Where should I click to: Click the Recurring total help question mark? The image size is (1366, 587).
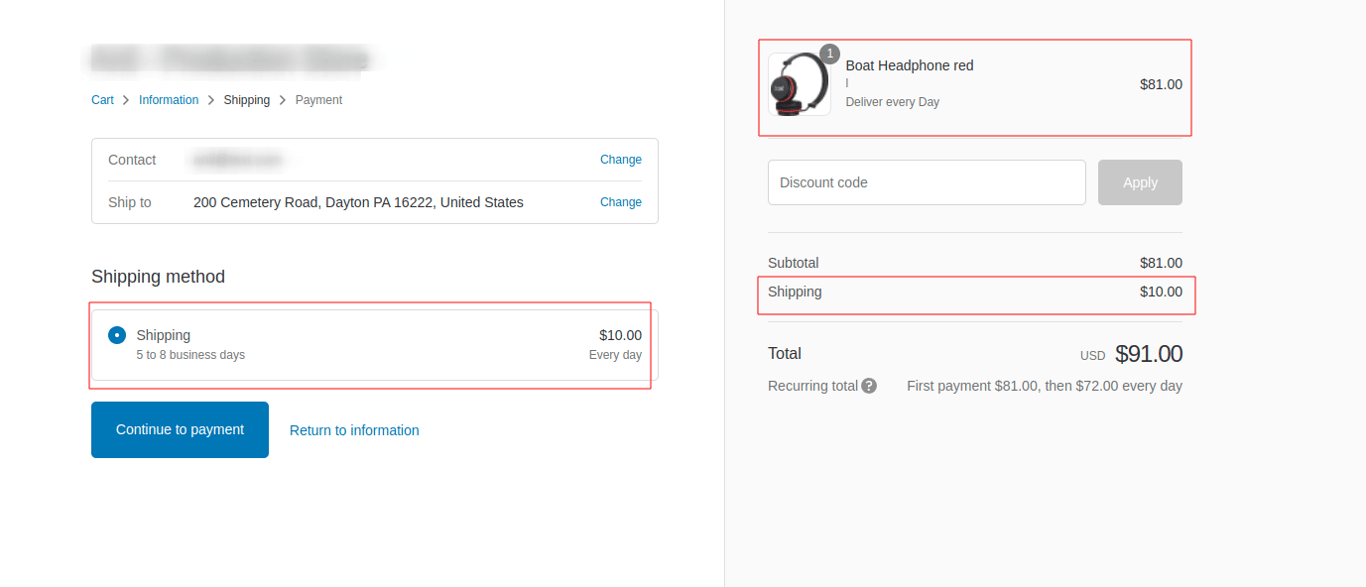(x=869, y=386)
